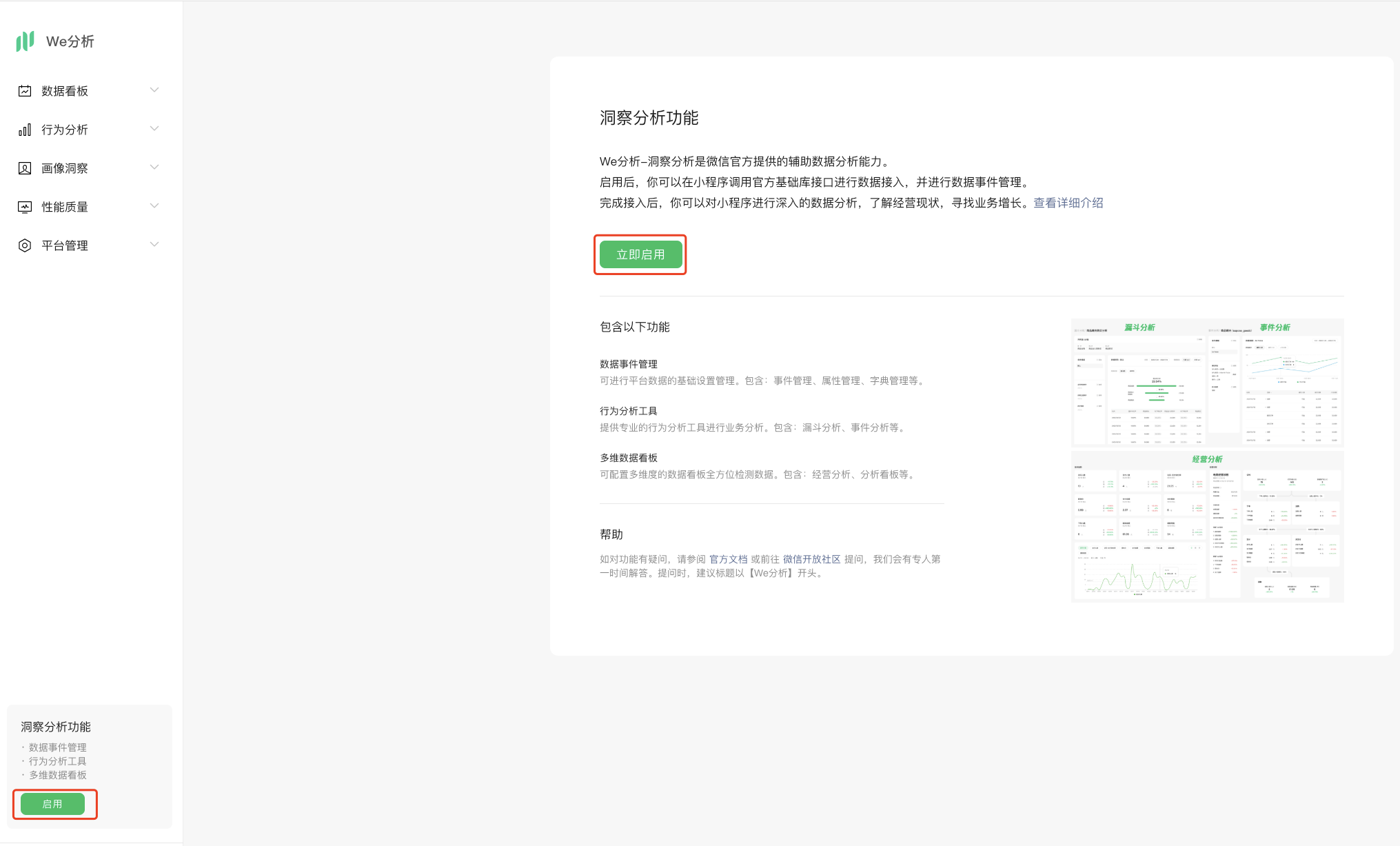
Task: Click the 帮助 section heading
Action: point(611,534)
